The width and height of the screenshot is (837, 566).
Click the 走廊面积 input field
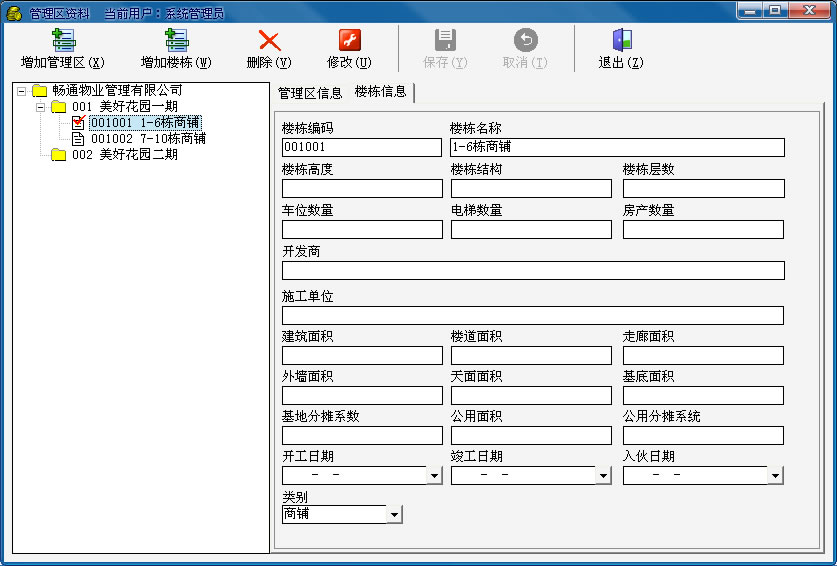tap(703, 356)
